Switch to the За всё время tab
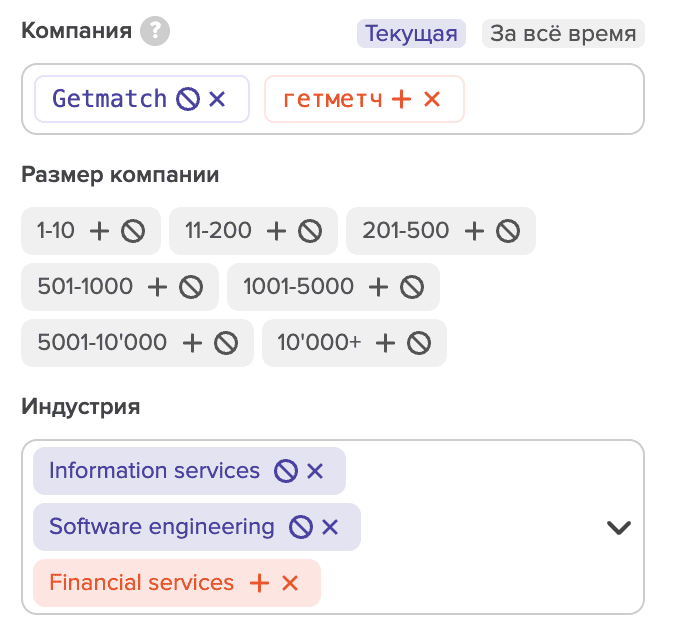 pyautogui.click(x=563, y=34)
